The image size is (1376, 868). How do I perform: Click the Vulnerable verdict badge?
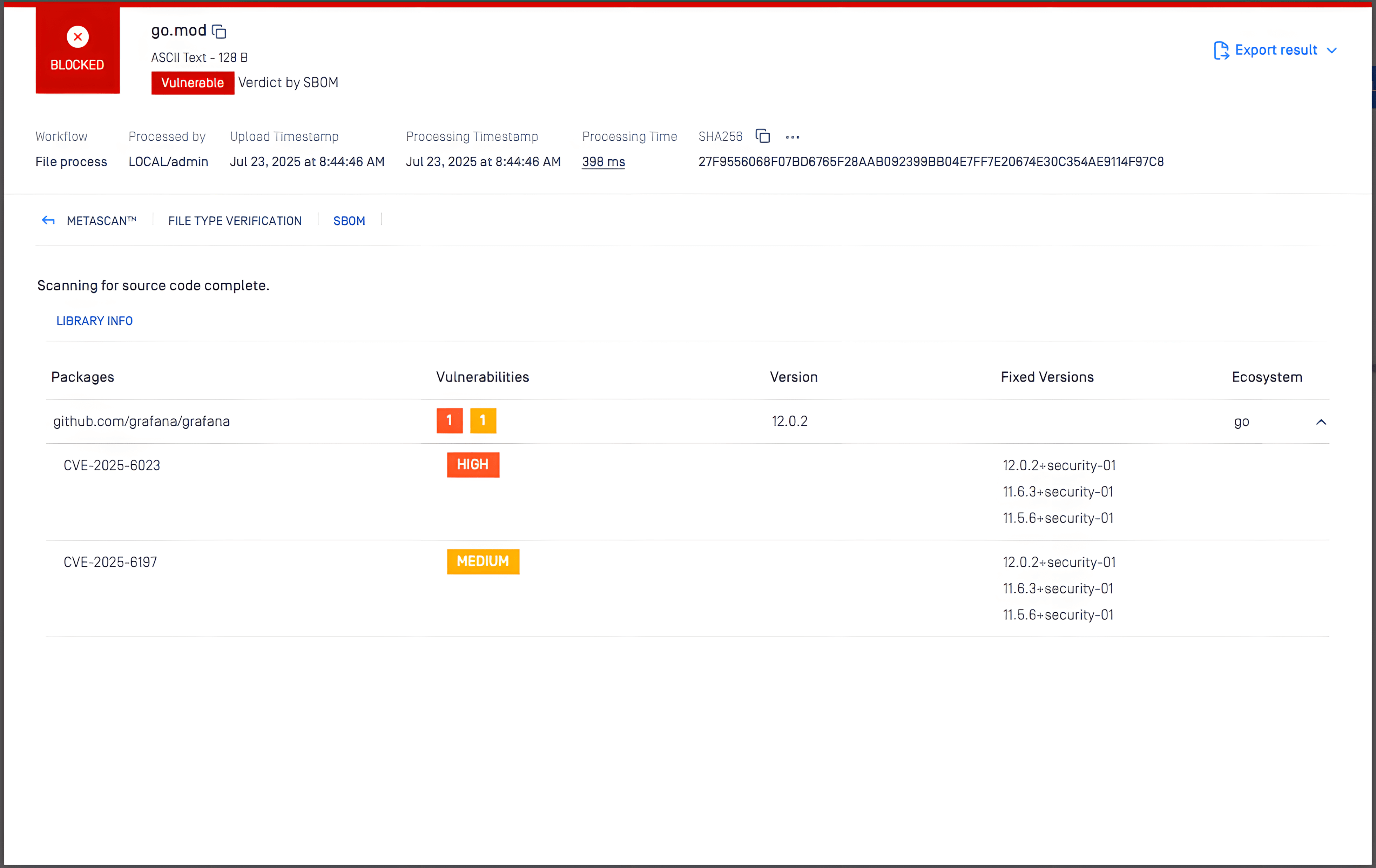(x=193, y=82)
